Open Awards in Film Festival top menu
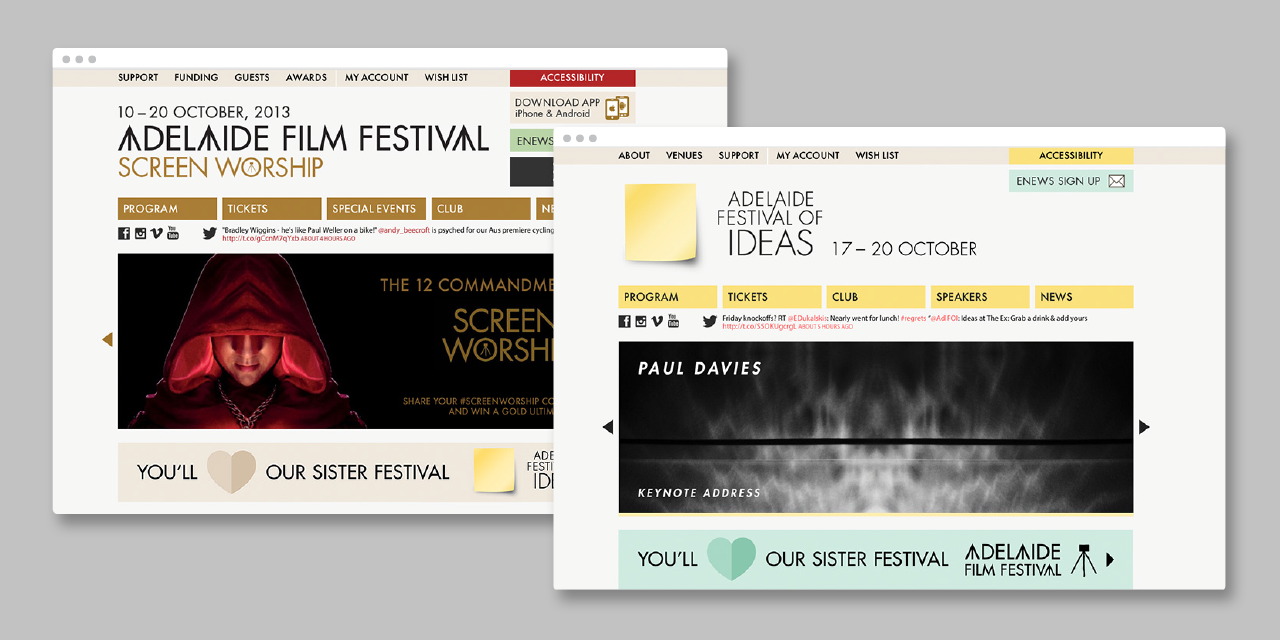The image size is (1280, 640). [306, 77]
